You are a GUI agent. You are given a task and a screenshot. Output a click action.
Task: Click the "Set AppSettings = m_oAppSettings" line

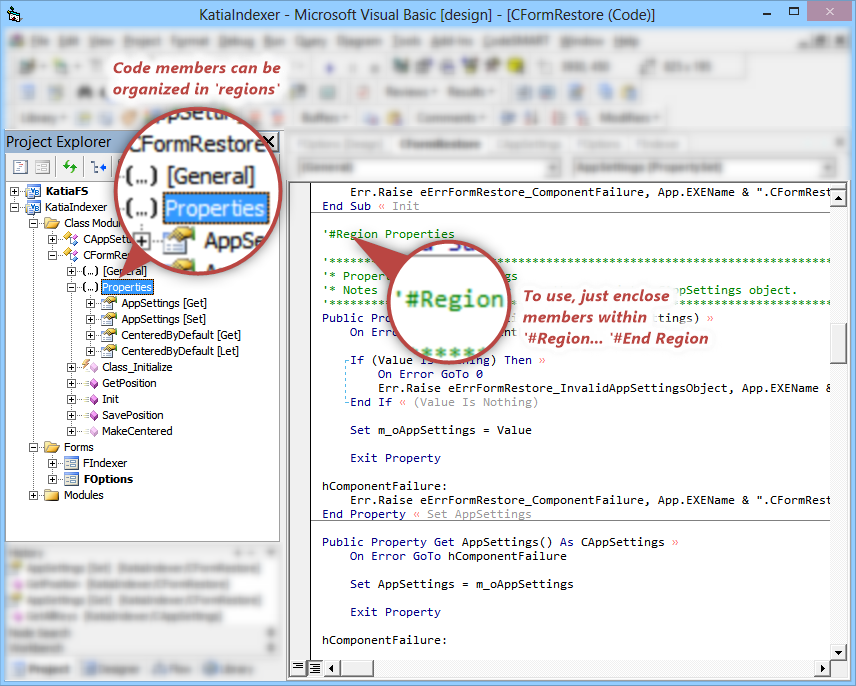coord(462,584)
